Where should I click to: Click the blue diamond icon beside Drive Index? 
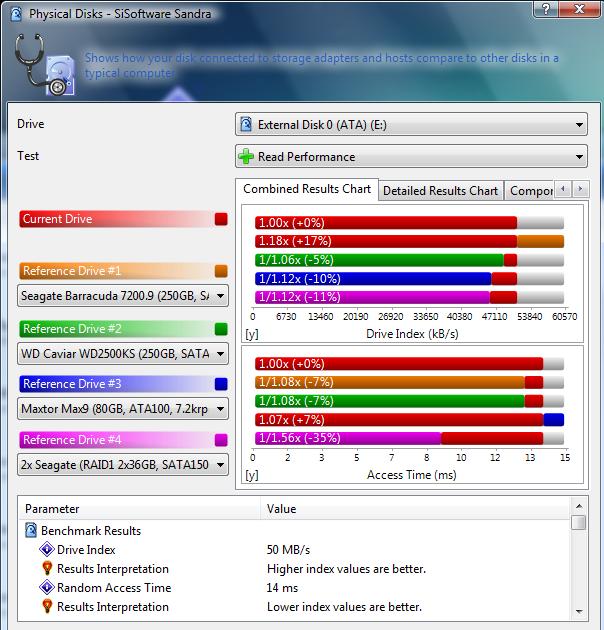[47, 549]
